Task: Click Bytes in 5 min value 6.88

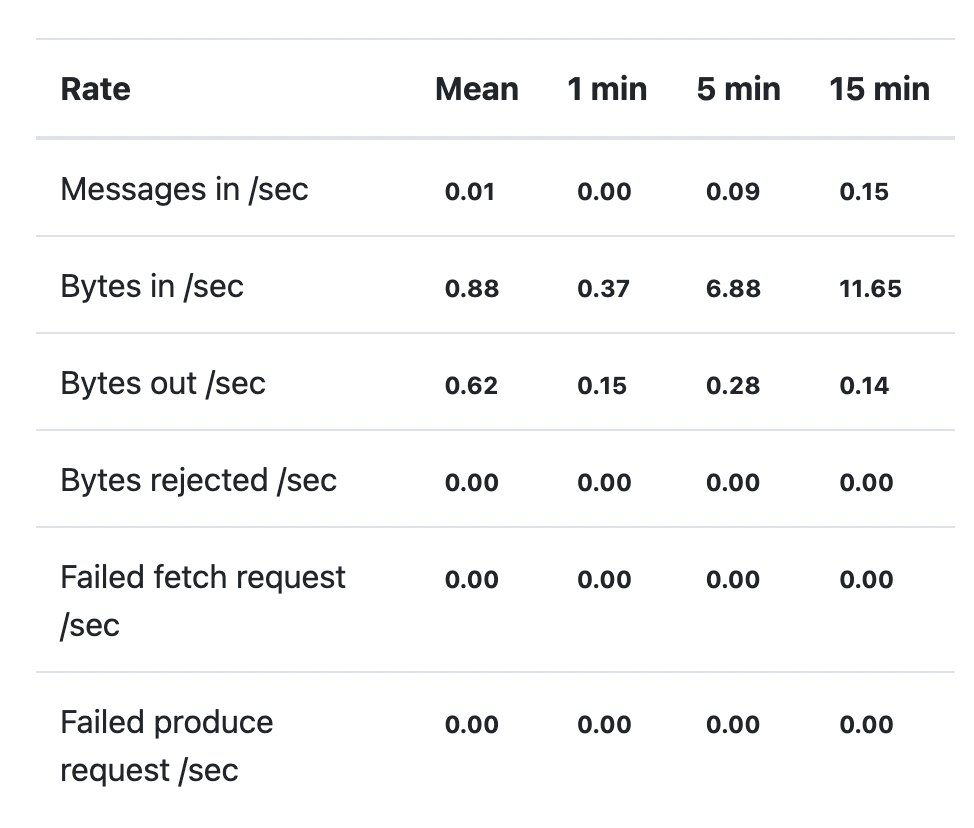Action: point(733,289)
